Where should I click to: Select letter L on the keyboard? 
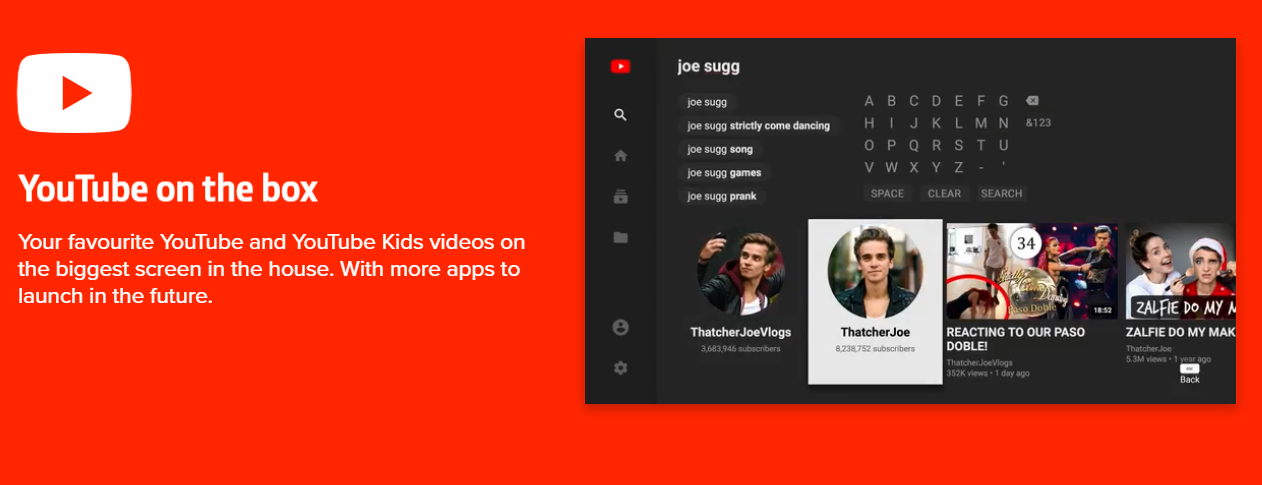[x=959, y=123]
